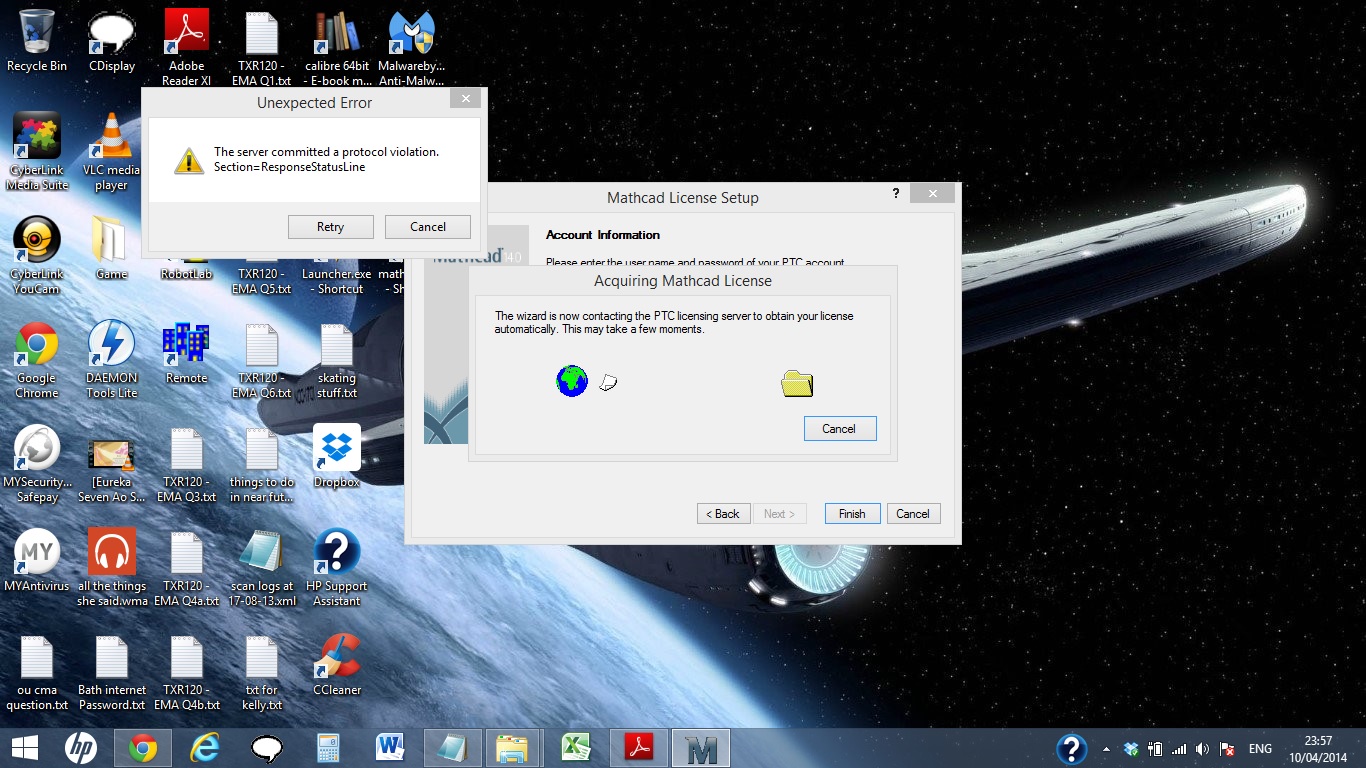Select things to do in near future file
Viewport: 1366px width, 768px height.
[x=262, y=464]
